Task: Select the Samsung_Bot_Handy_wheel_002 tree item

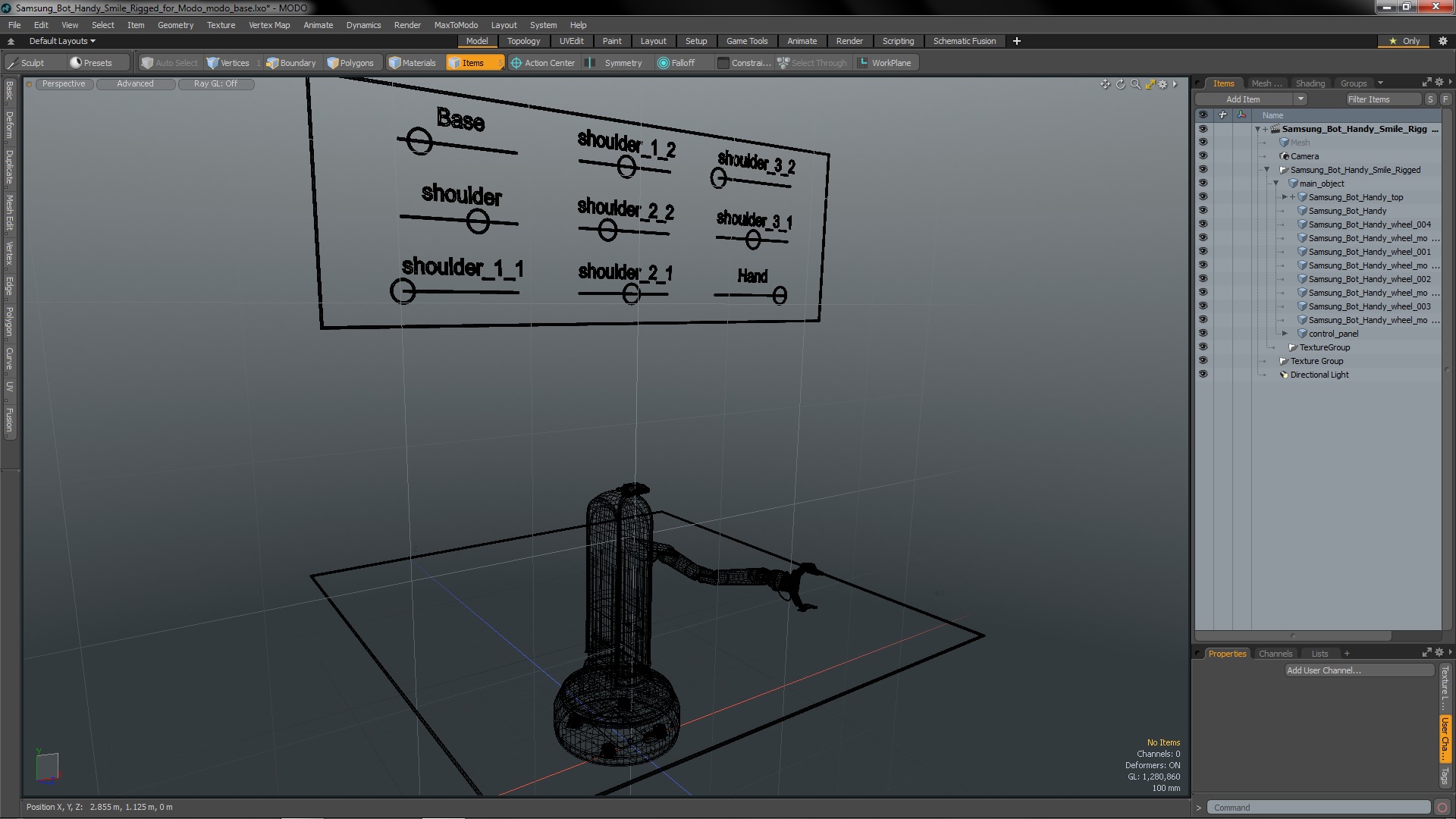Action: pos(1370,279)
